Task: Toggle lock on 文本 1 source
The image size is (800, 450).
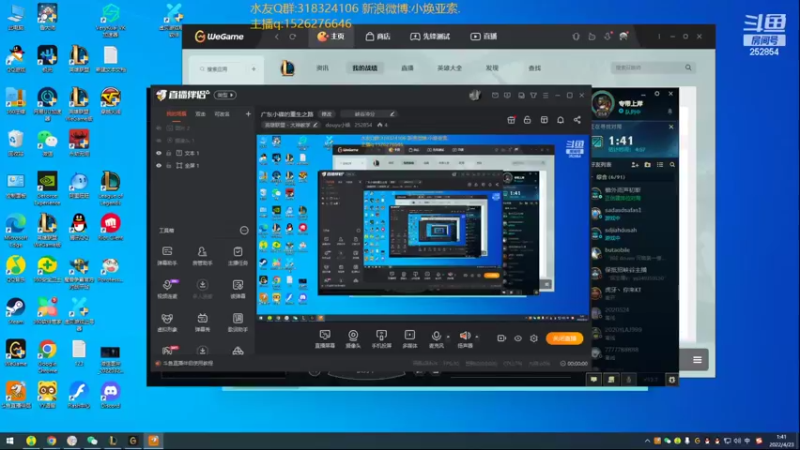Action: click(x=168, y=153)
